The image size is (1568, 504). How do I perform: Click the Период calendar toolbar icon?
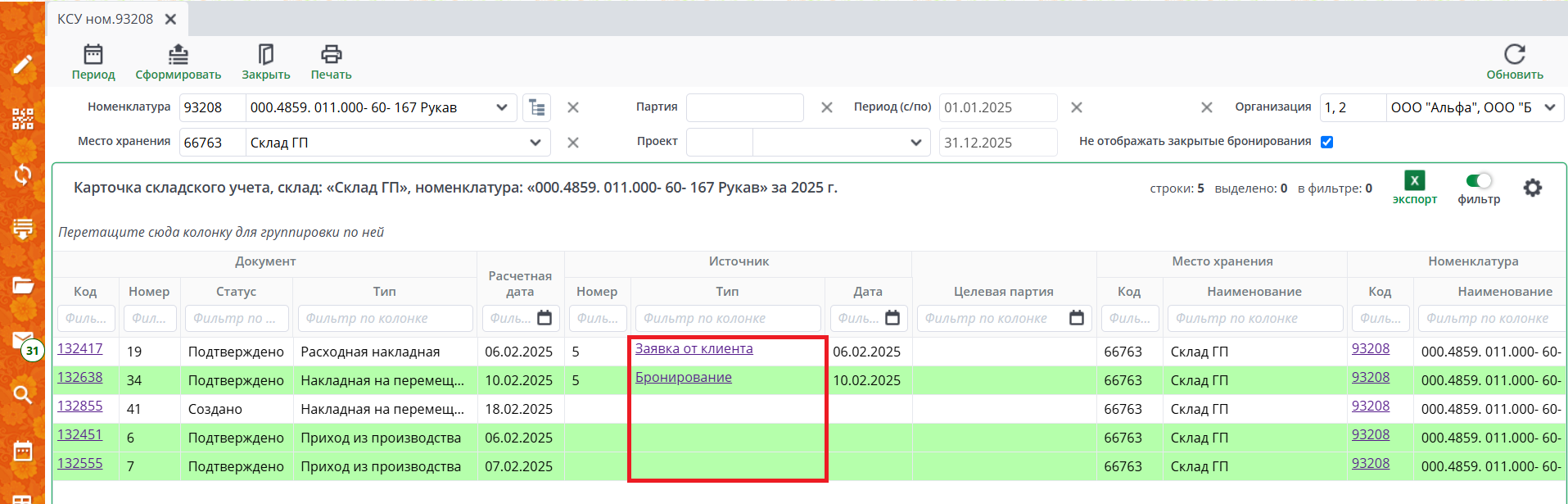click(x=93, y=56)
